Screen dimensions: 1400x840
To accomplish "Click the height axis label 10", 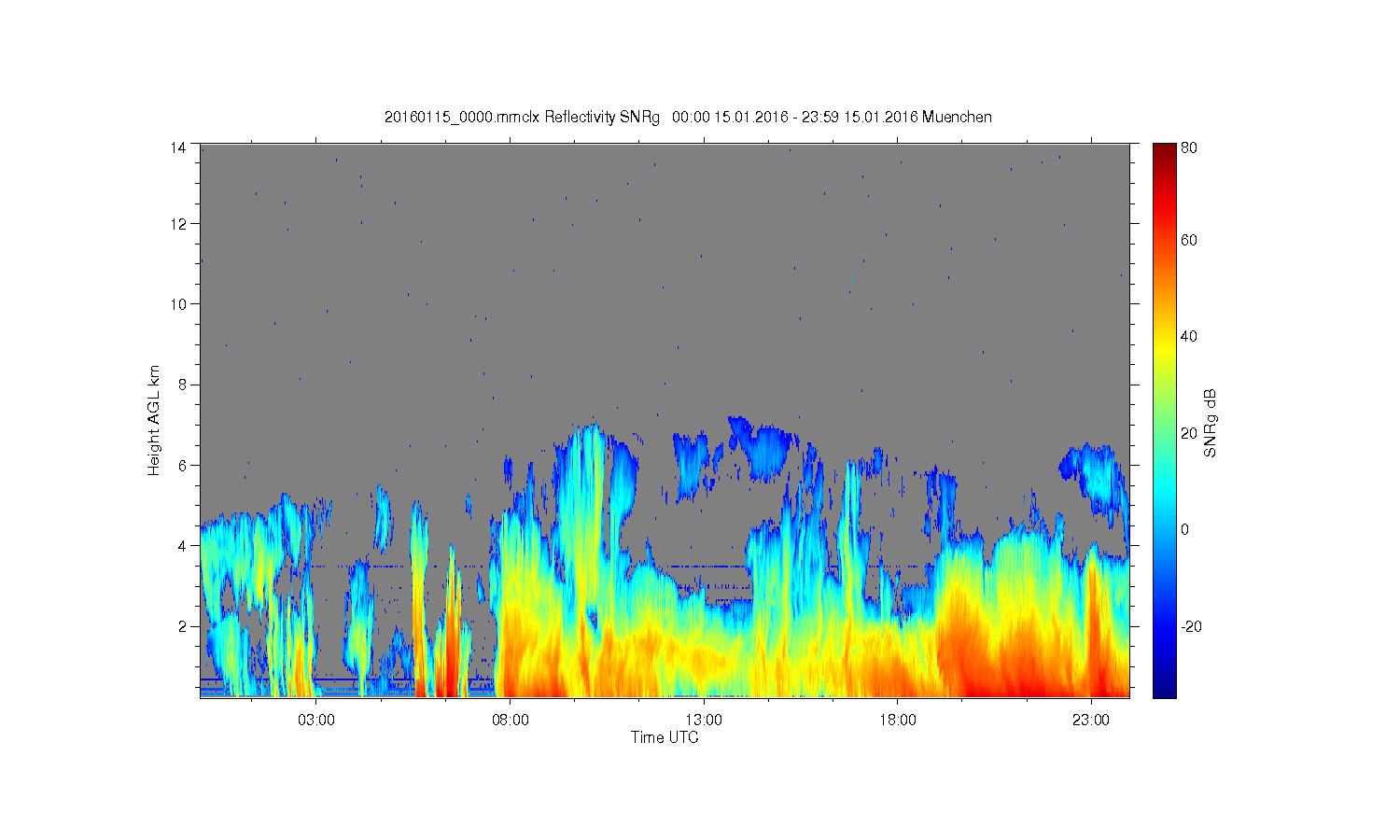I will (177, 304).
